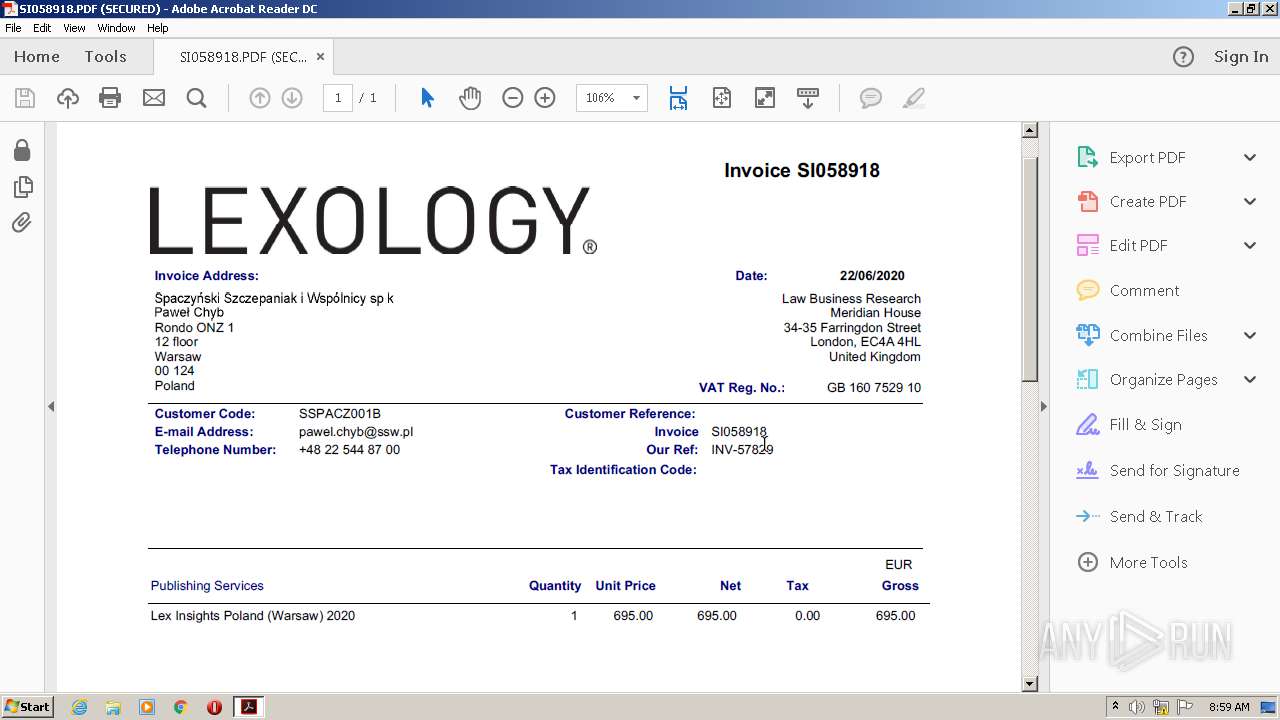The image size is (1280, 720).
Task: Expand the Combine Files options chevron
Action: pos(1250,336)
